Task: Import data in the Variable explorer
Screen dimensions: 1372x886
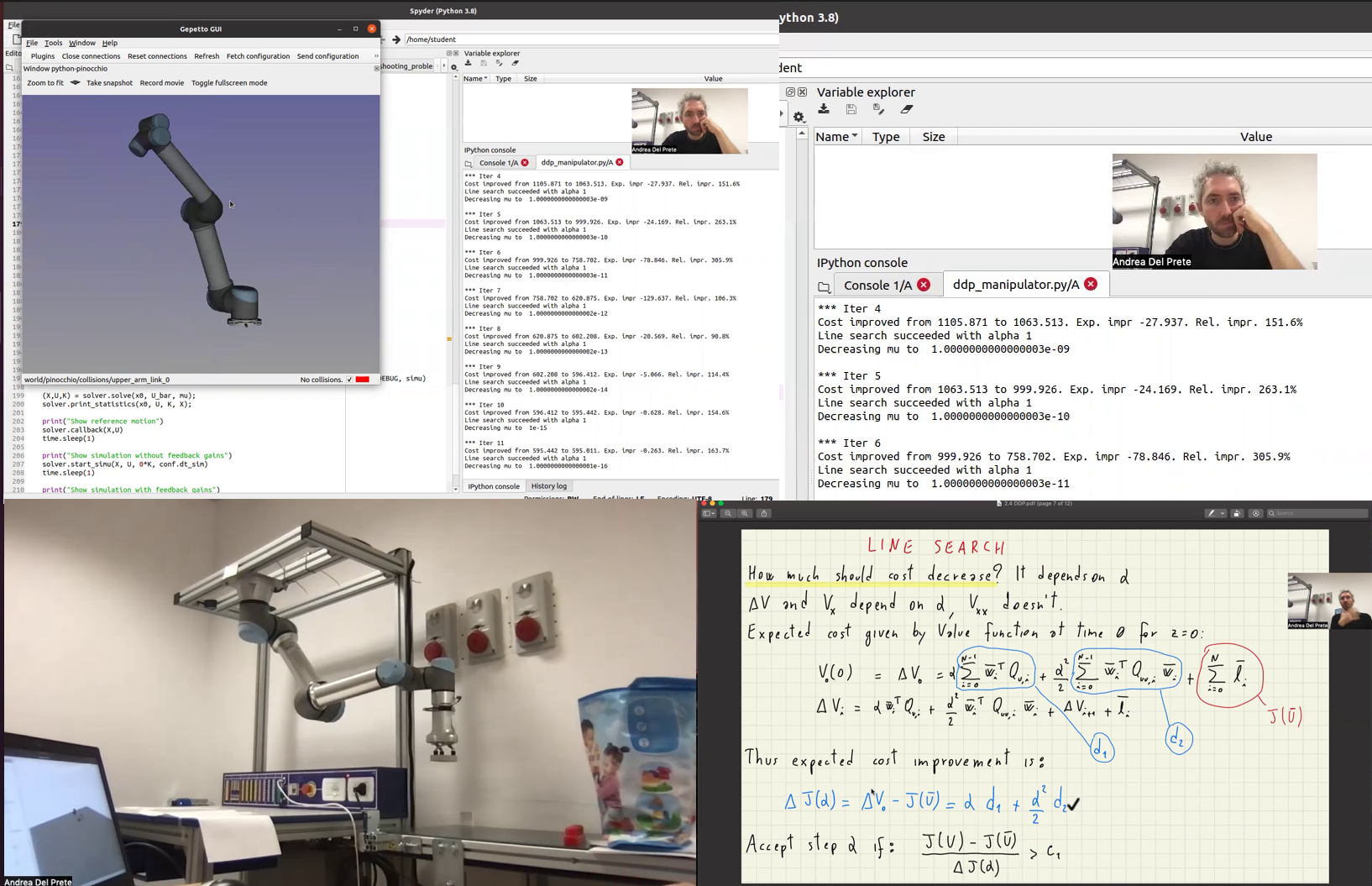Action: coord(824,109)
